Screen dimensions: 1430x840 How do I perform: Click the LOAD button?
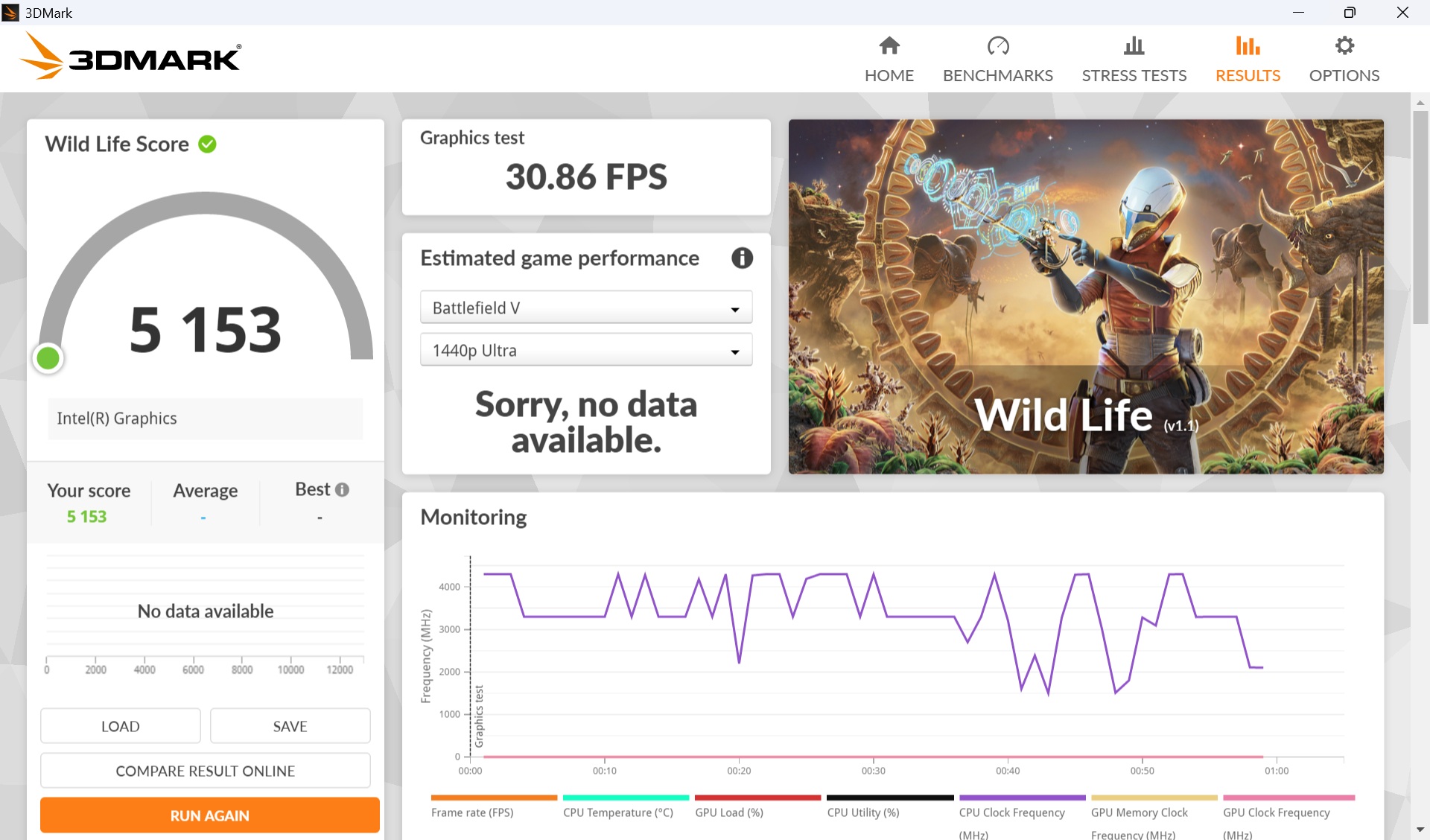coord(121,726)
